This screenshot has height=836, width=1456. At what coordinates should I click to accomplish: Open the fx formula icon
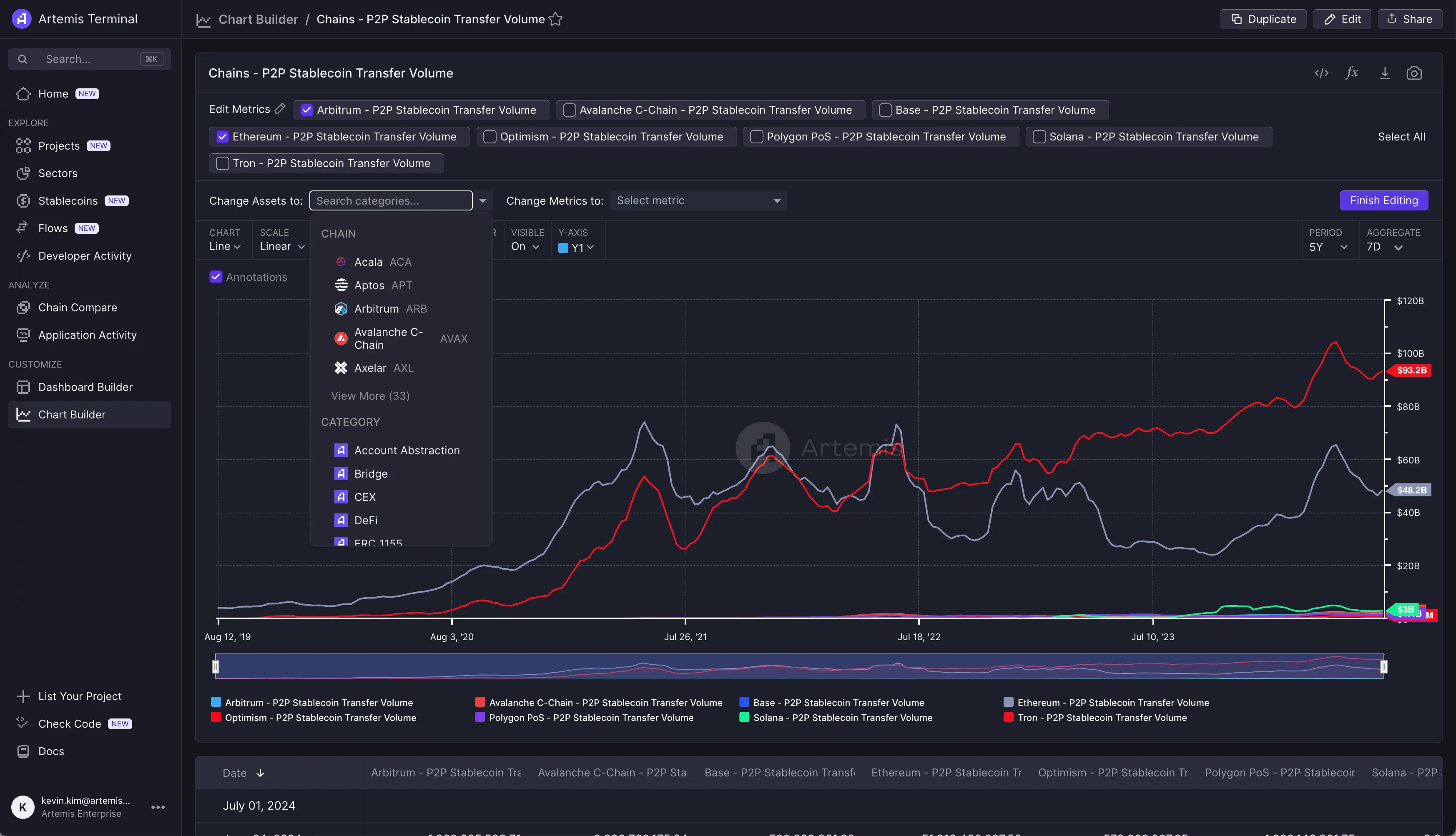pyautogui.click(x=1352, y=73)
